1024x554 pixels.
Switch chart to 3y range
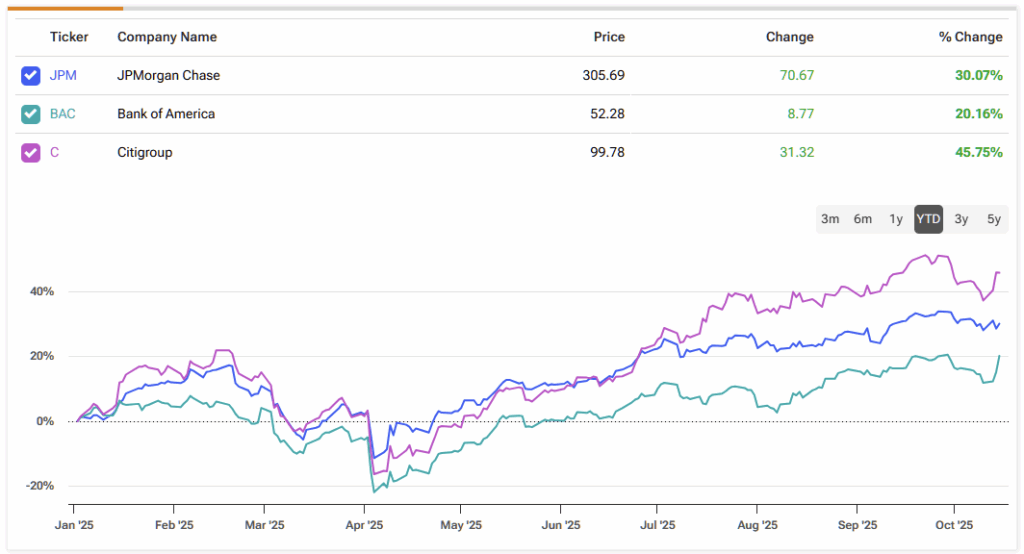click(x=961, y=219)
